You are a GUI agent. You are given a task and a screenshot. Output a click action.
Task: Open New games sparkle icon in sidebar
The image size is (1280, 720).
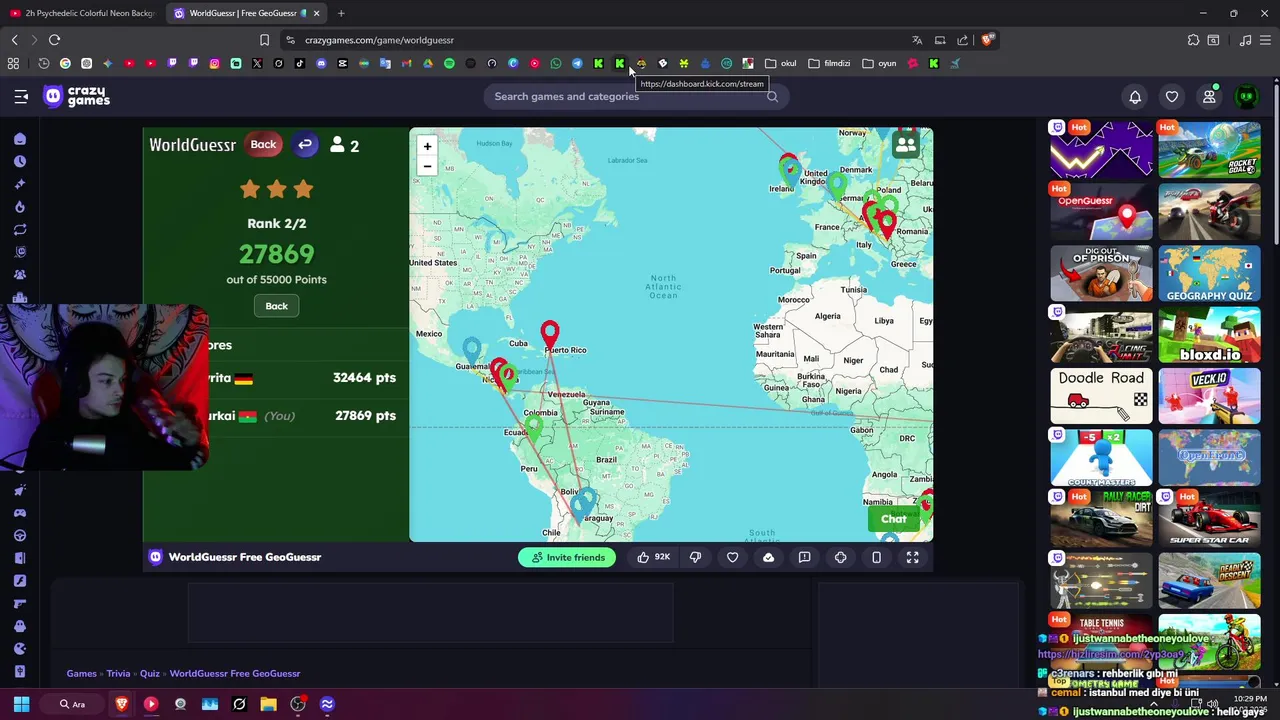pos(20,184)
